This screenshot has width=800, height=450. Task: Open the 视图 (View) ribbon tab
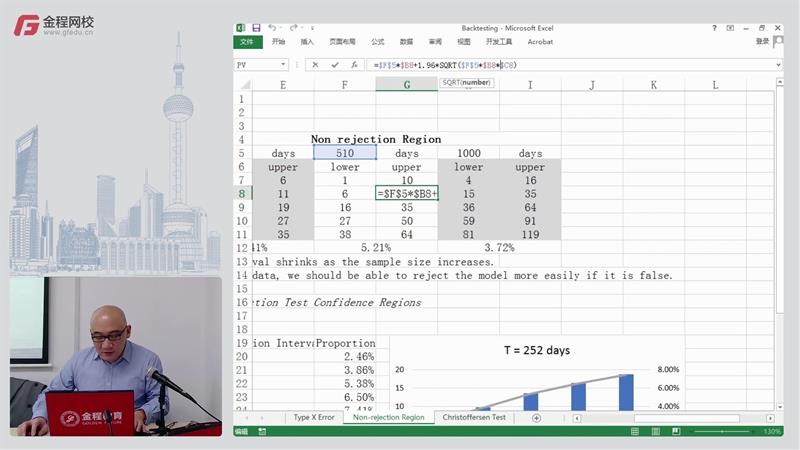(x=464, y=42)
